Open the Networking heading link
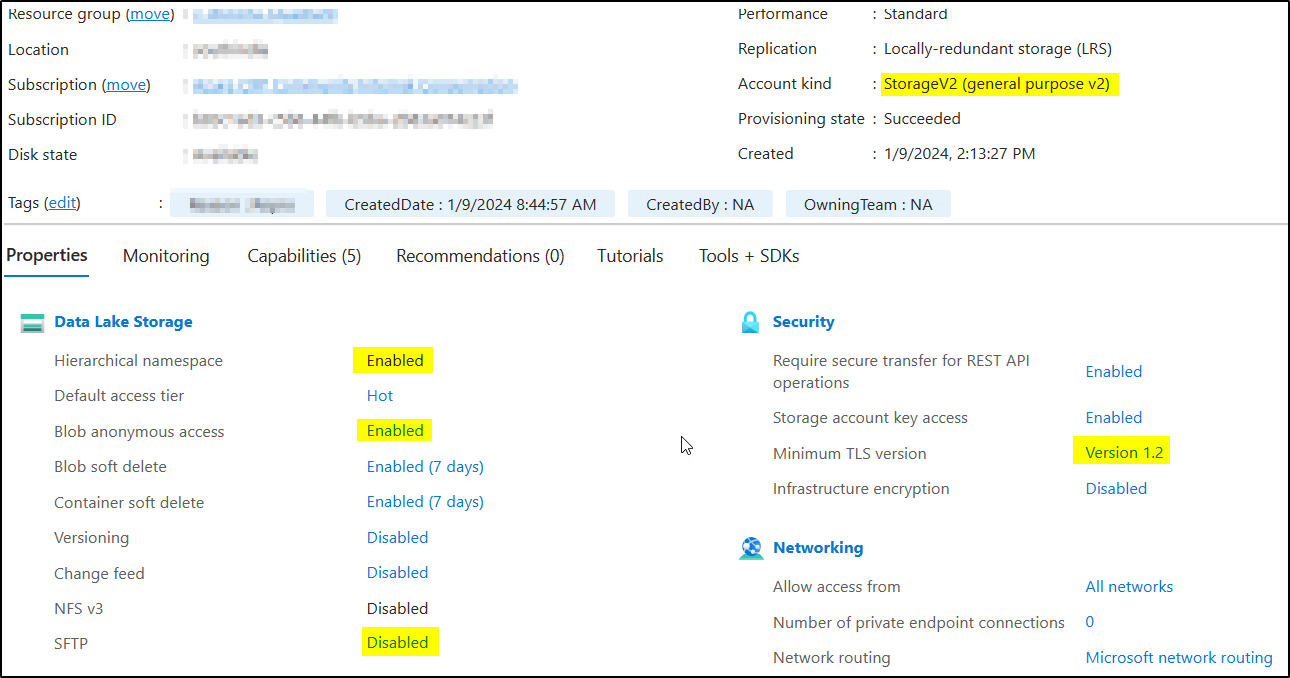Image resolution: width=1290 pixels, height=678 pixels. (x=818, y=548)
